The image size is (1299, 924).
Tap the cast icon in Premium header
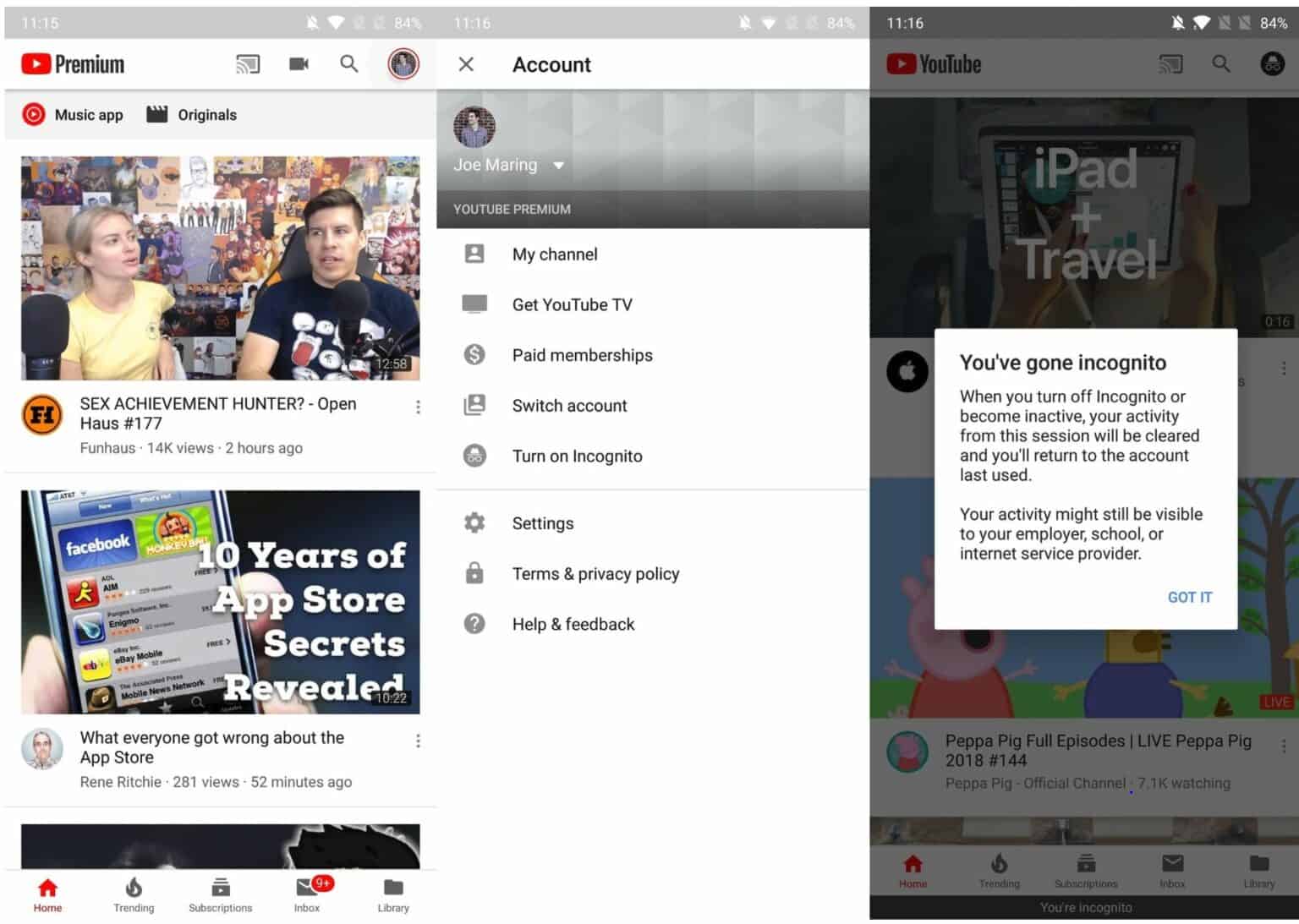point(248,64)
